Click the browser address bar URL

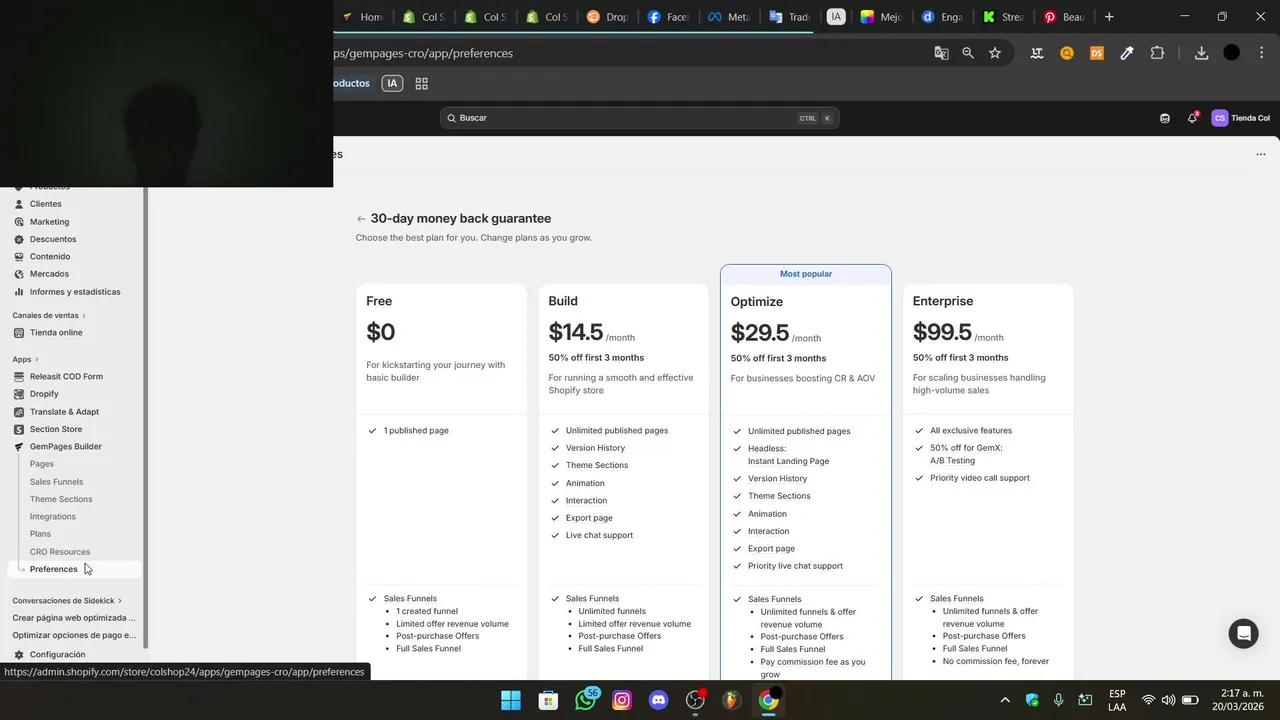pos(423,53)
